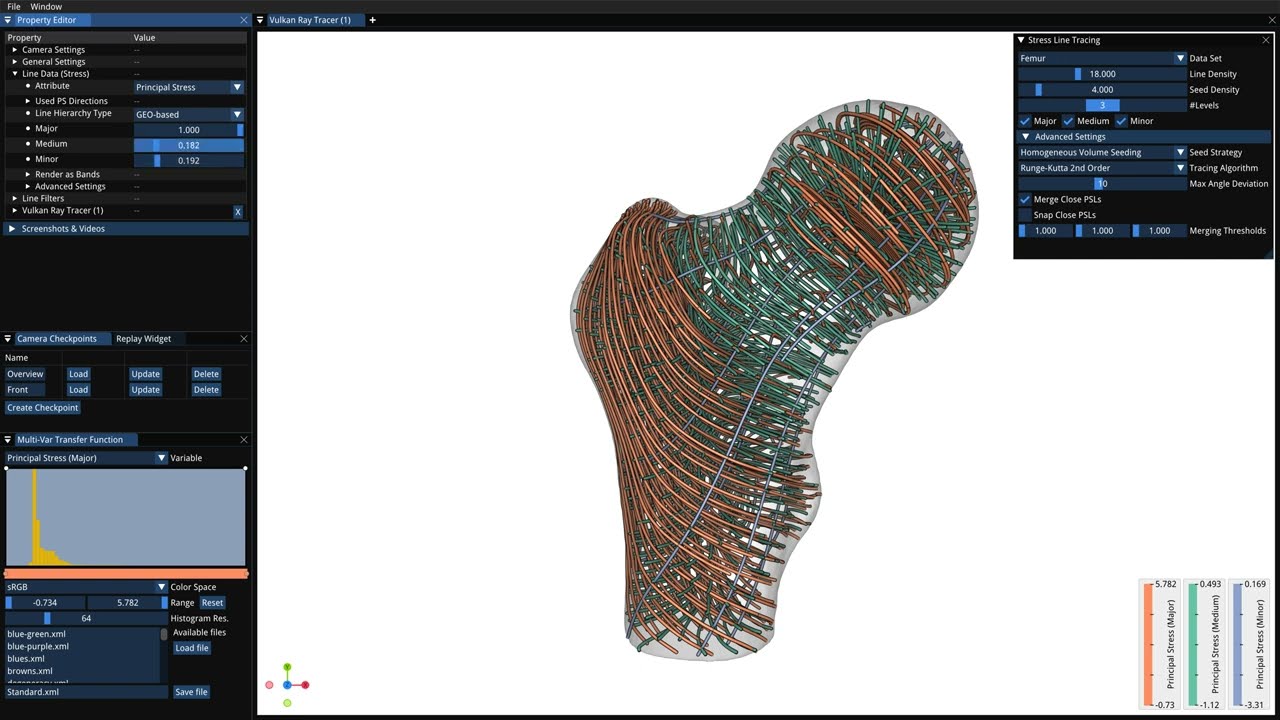Select blue-purple.xml from file list
This screenshot has height=720, width=1280.
click(x=38, y=647)
